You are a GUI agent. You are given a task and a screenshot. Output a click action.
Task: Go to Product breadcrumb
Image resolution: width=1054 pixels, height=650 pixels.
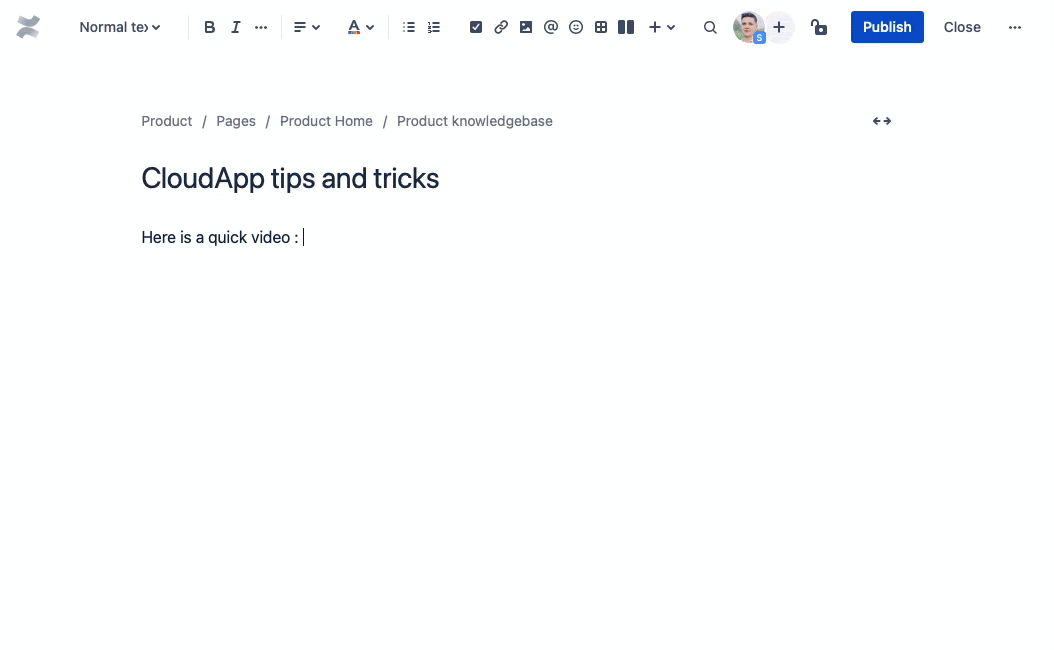167,121
